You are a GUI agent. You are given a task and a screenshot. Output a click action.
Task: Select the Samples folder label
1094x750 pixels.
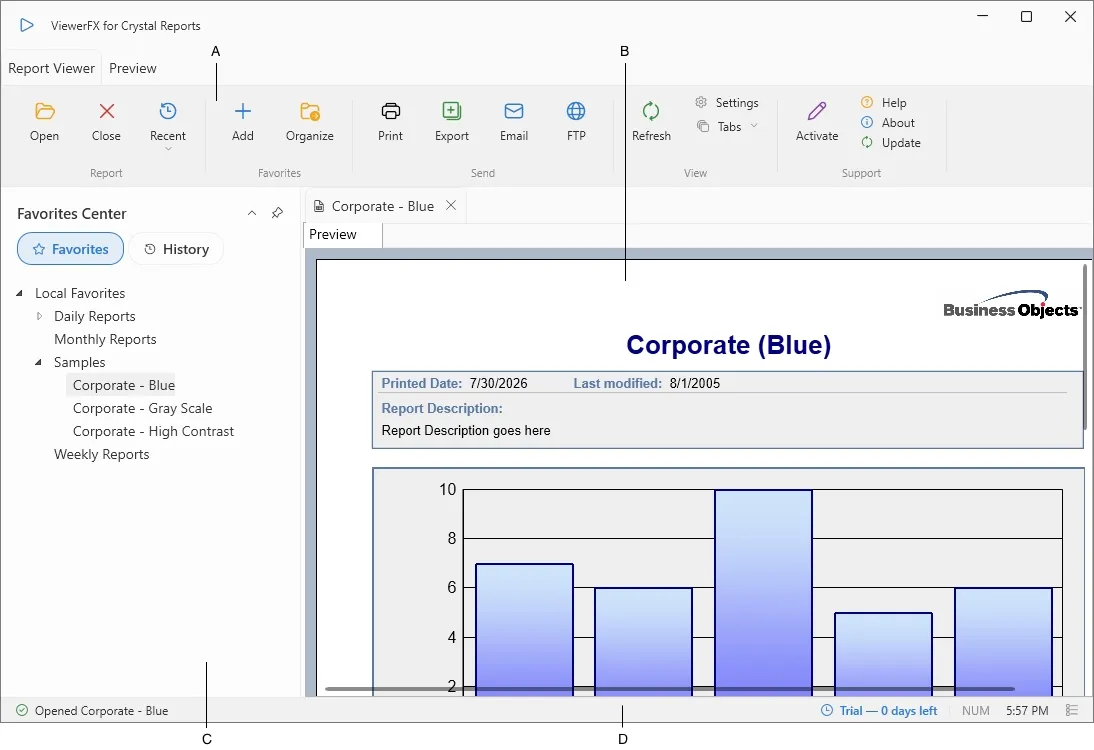(x=80, y=363)
